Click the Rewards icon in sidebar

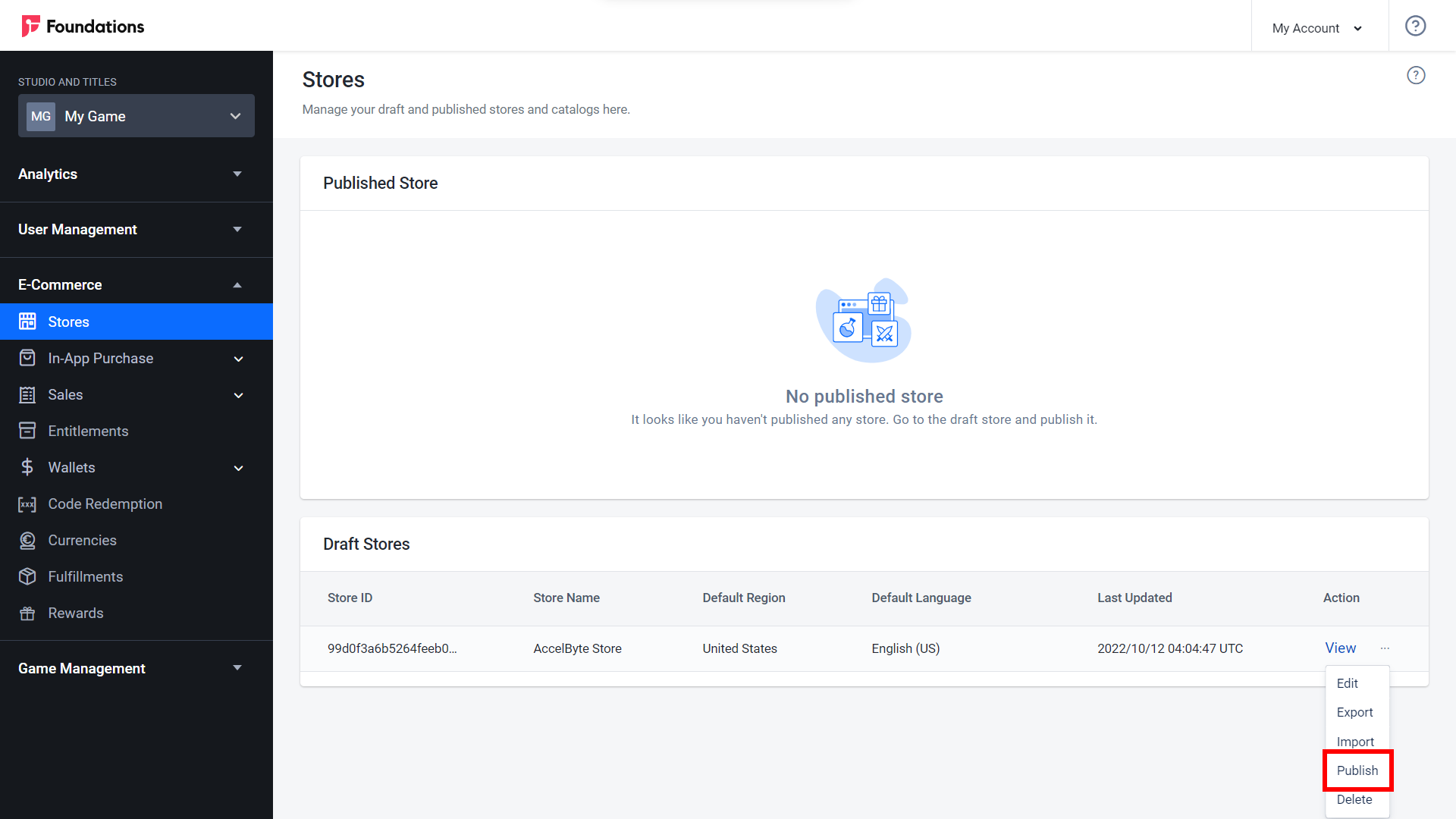[28, 613]
